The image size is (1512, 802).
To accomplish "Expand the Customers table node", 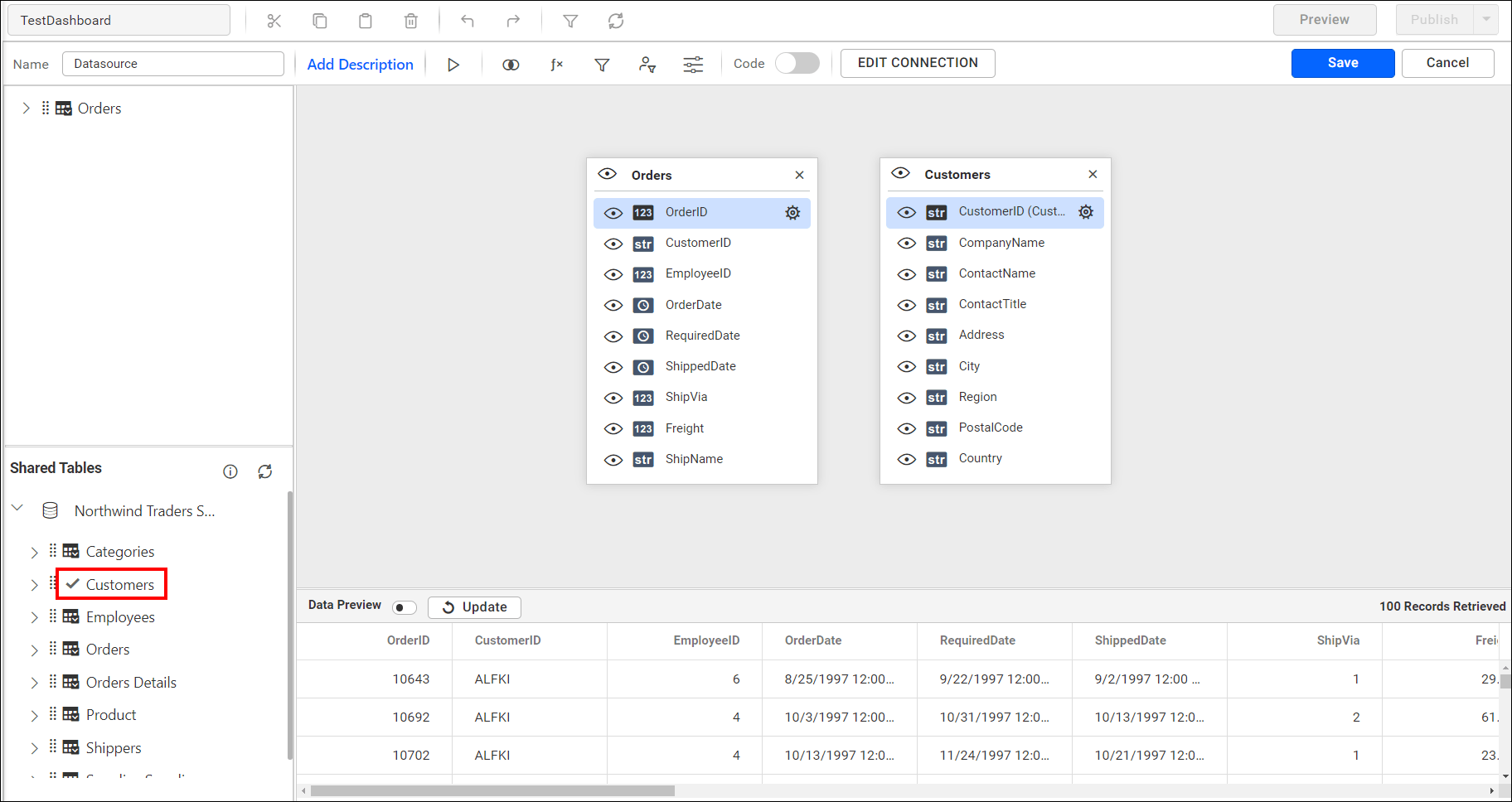I will [34, 585].
